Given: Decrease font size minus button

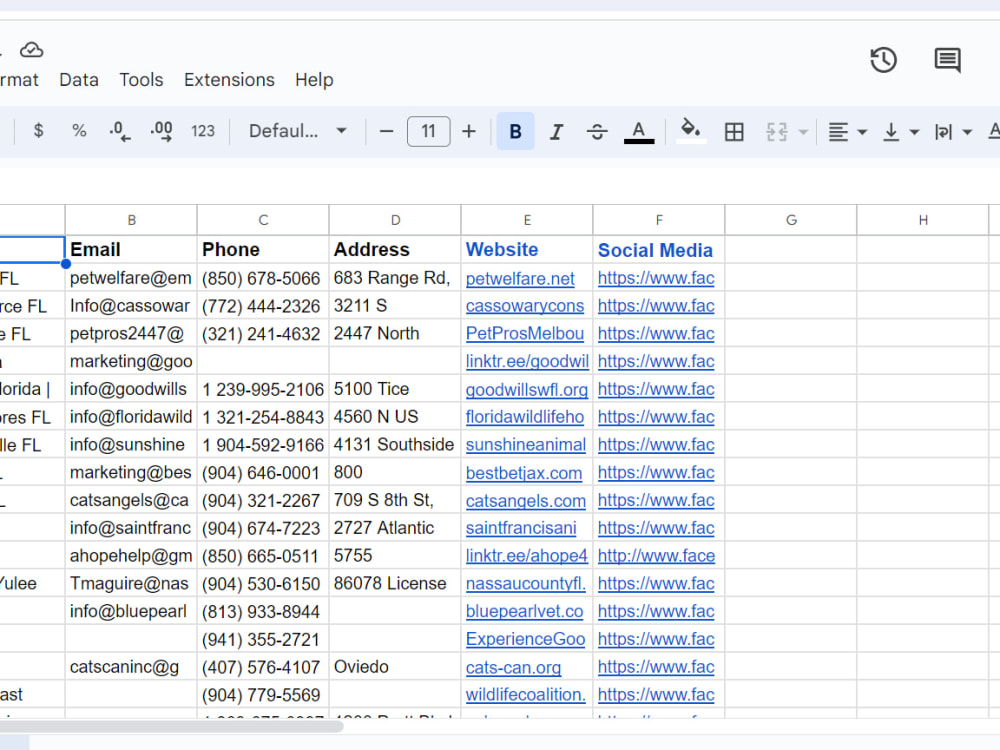Looking at the screenshot, I should 386,131.
